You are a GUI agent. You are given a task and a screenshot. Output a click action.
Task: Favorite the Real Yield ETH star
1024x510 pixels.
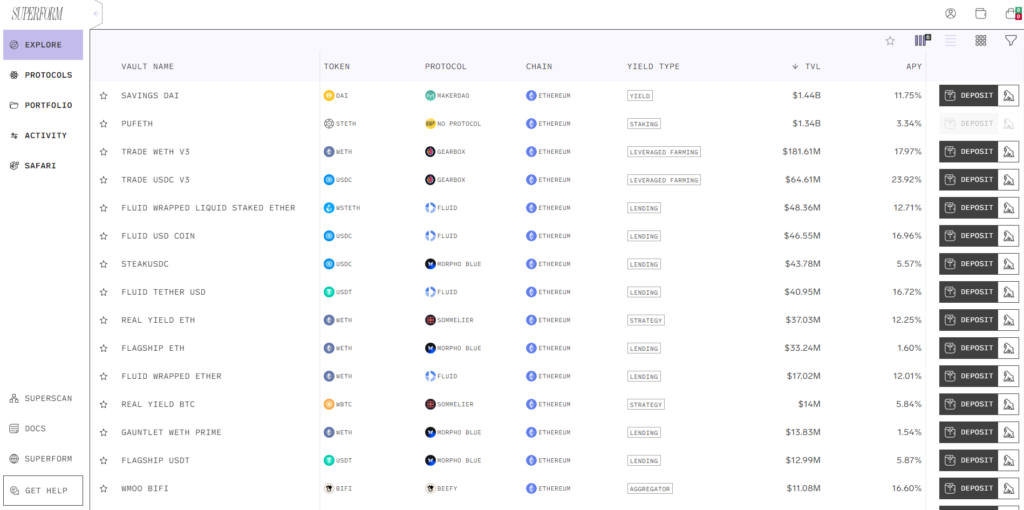tap(103, 320)
